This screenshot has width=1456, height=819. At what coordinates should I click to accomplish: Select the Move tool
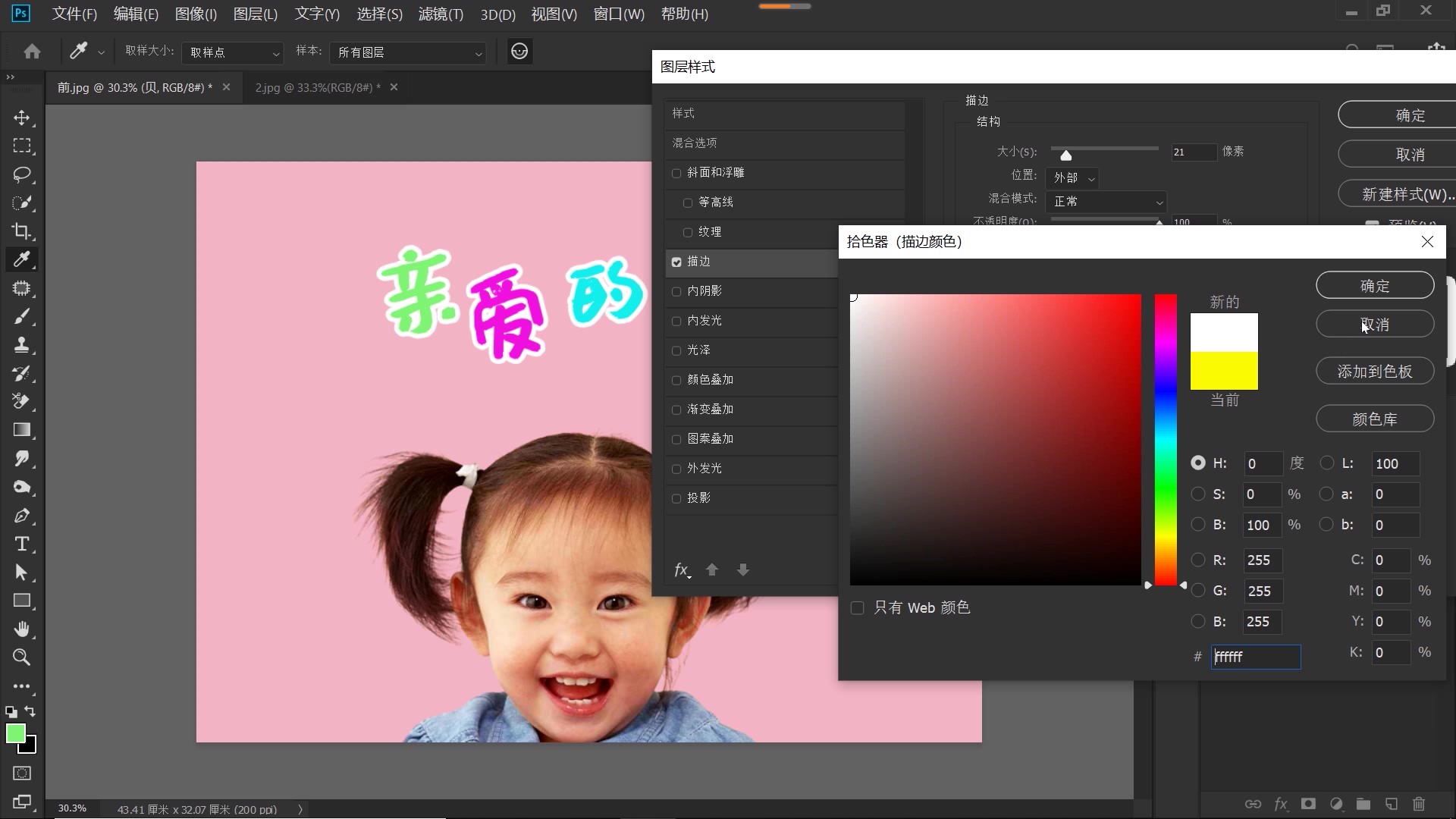22,118
